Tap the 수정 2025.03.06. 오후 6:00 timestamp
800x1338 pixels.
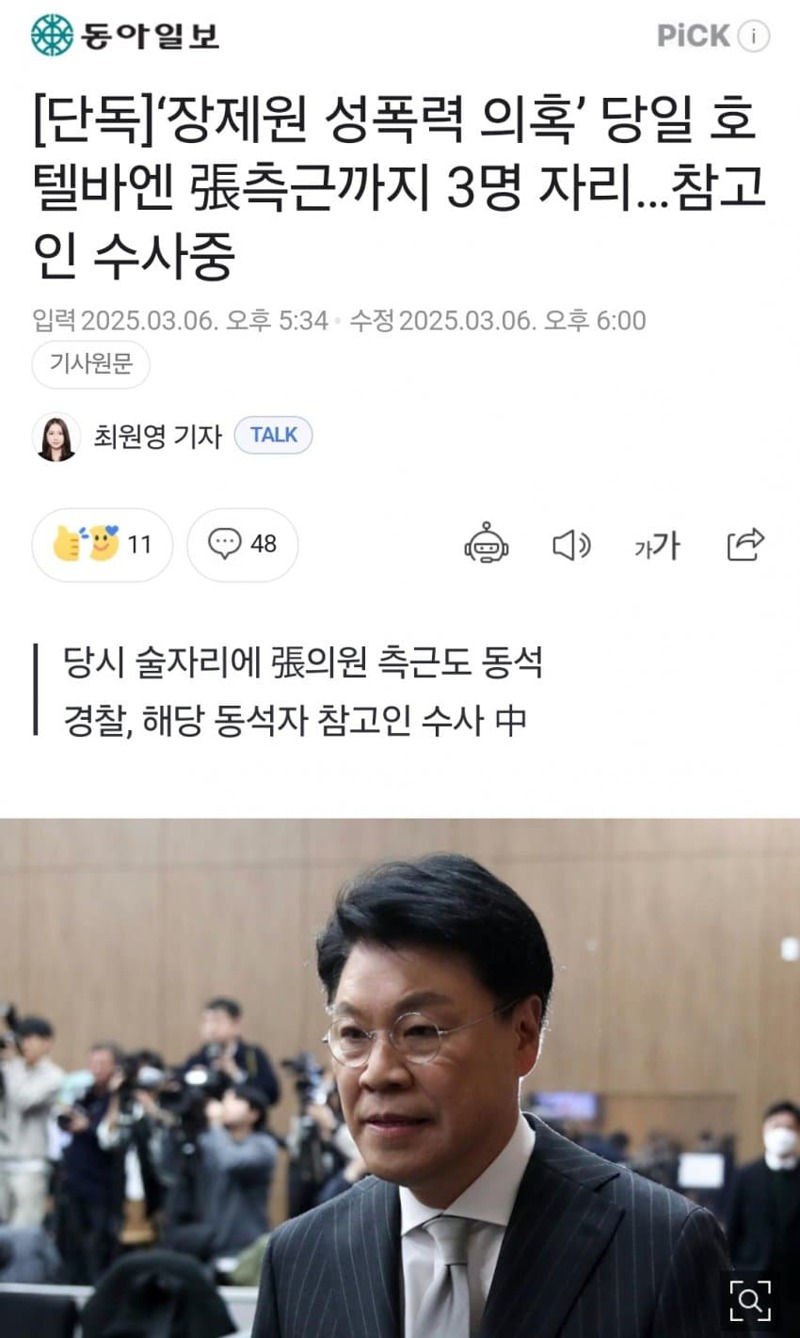tap(497, 321)
